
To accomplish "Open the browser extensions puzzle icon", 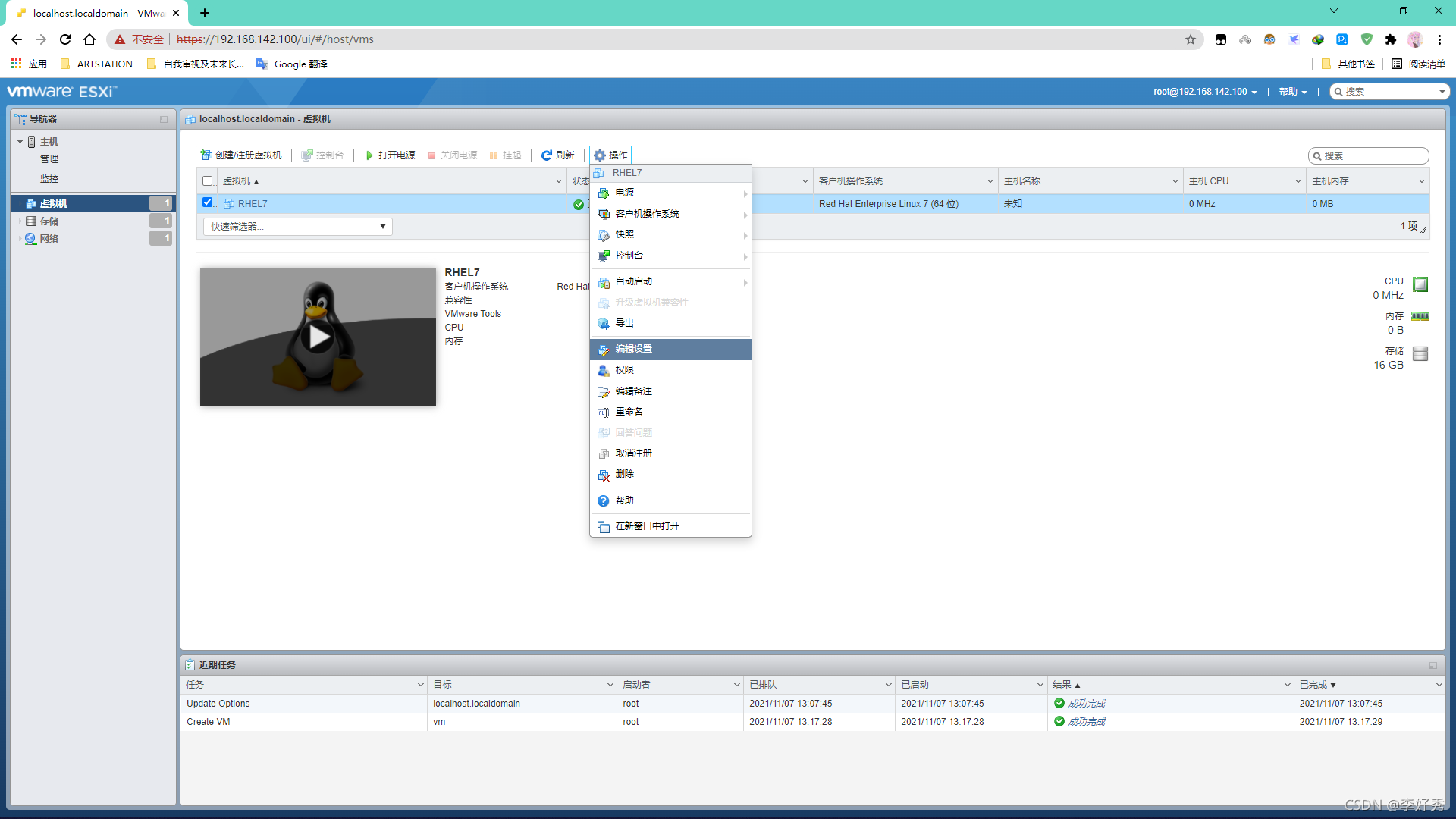I will [x=1391, y=39].
